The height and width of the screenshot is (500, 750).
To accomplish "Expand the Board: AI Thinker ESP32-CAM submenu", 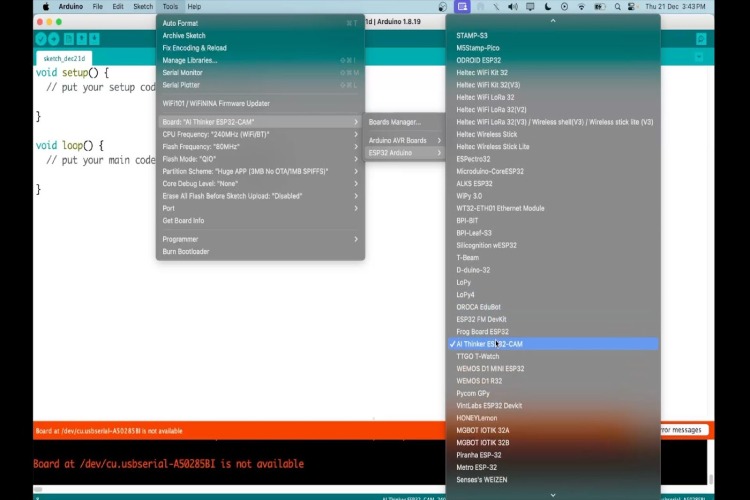I will tap(260, 122).
